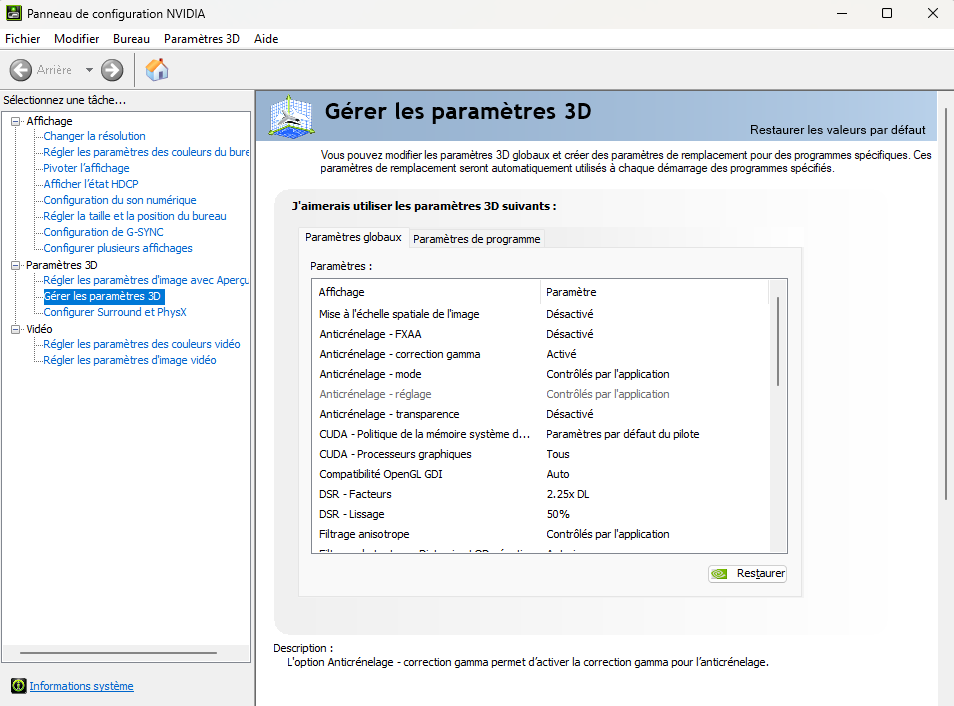Screen dimensions: 954x706
Task: Open the Modifier menu
Action: click(77, 39)
